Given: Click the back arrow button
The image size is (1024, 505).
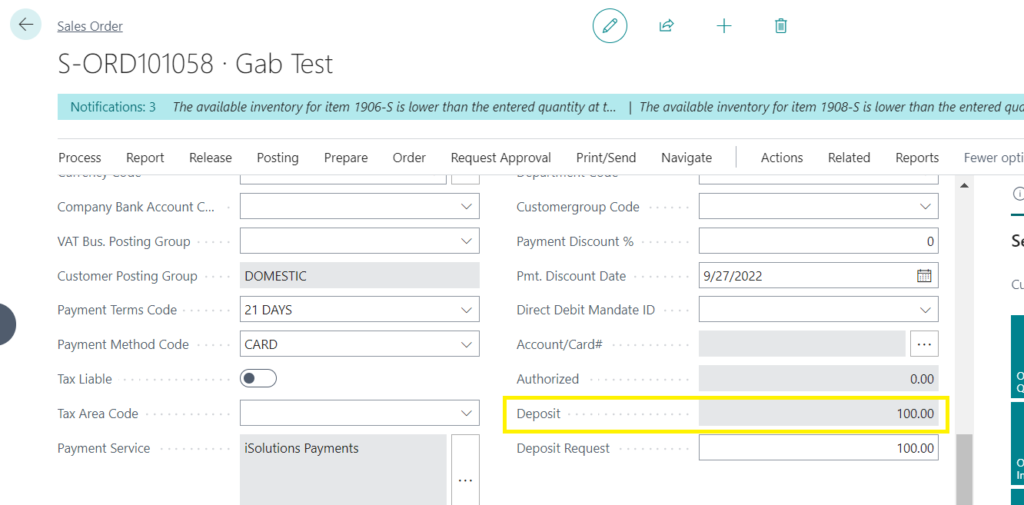Looking at the screenshot, I should point(26,25).
